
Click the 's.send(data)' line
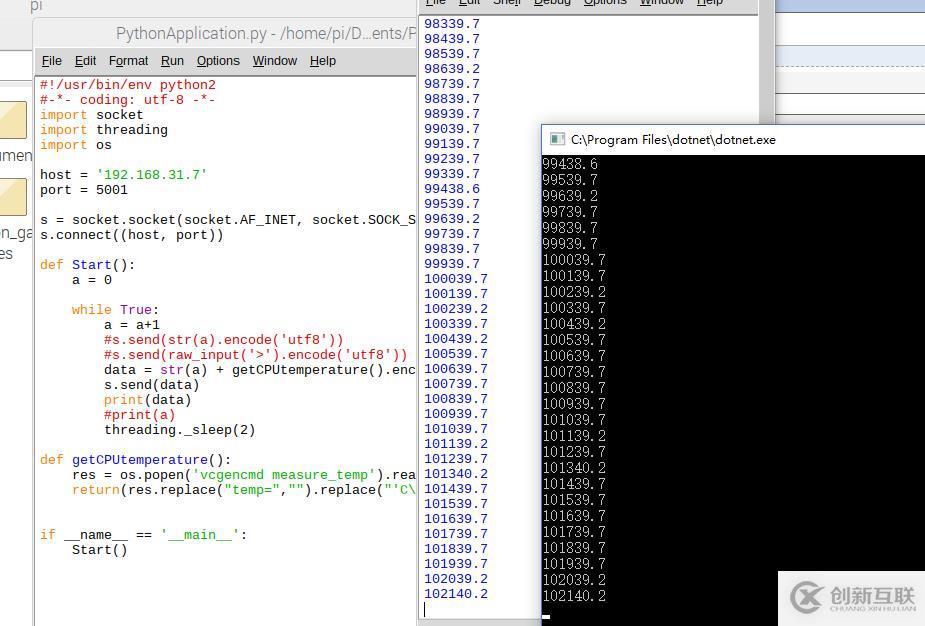(152, 385)
